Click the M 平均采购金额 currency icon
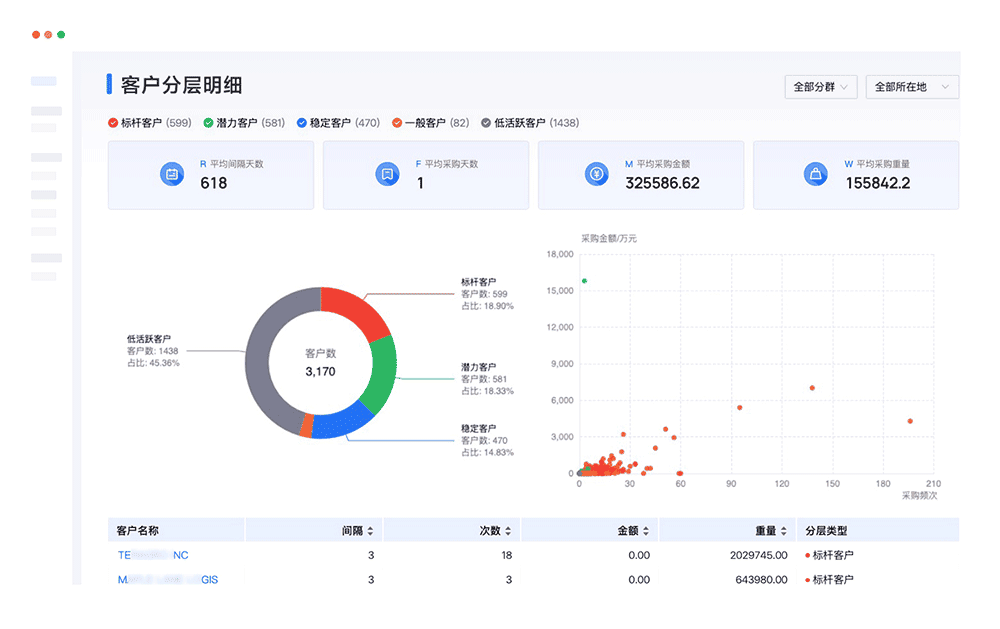 point(595,173)
